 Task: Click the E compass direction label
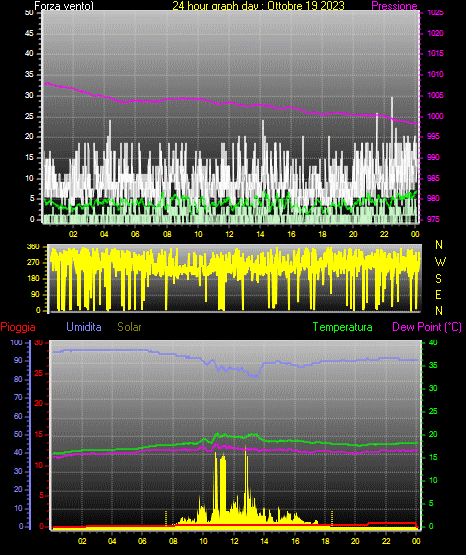point(438,294)
